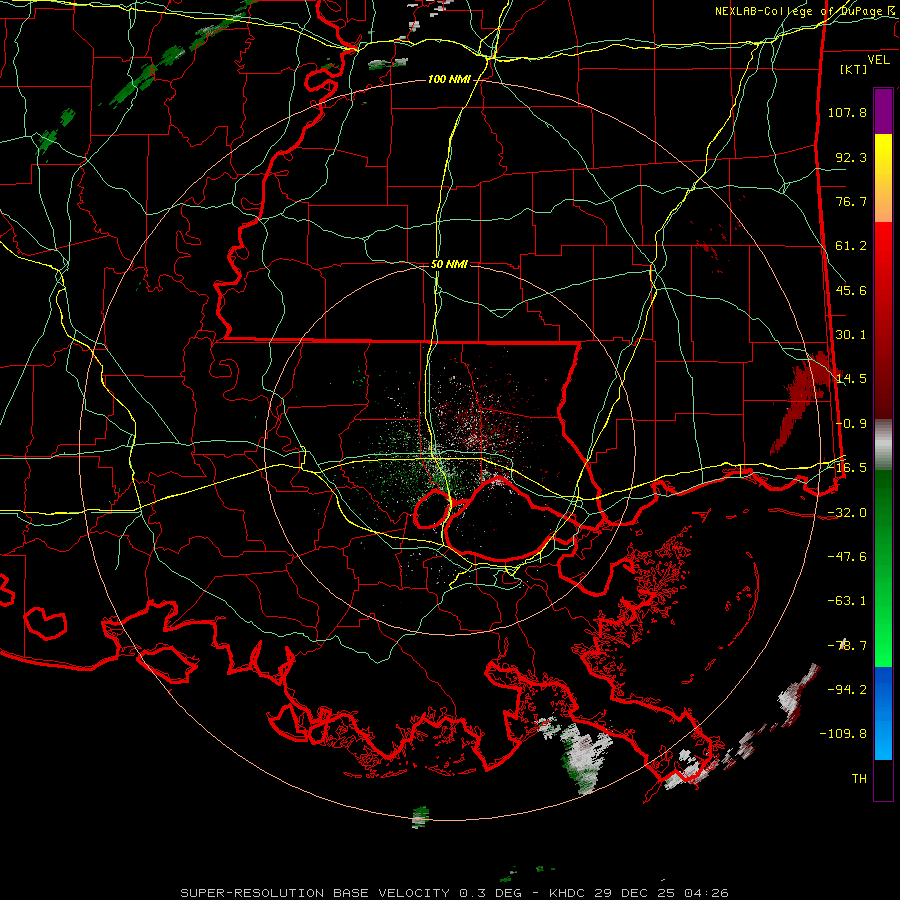This screenshot has width=900, height=900.
Task: Click the 30.1 velocity scale value
Action: tap(851, 335)
